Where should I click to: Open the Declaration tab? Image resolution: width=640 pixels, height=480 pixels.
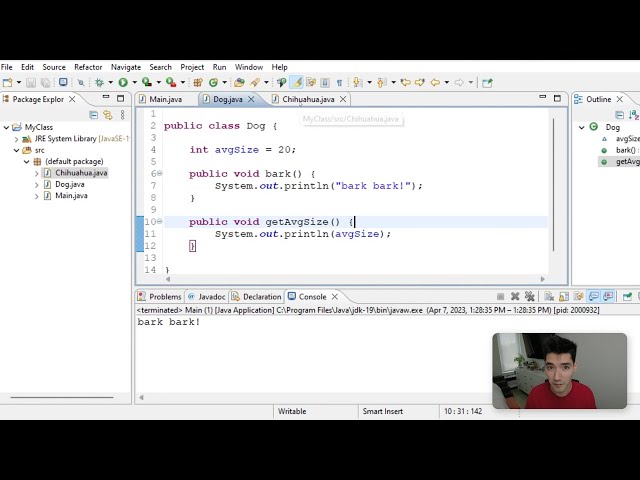click(256, 297)
